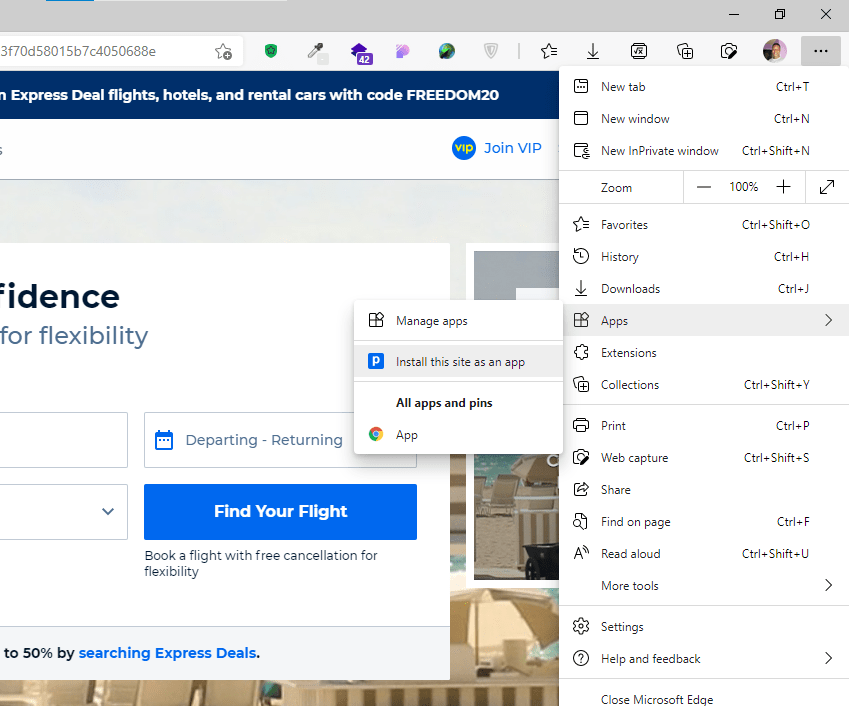Click the gray shield extension icon
Viewport: 849px width, 706px height.
pyautogui.click(x=491, y=51)
